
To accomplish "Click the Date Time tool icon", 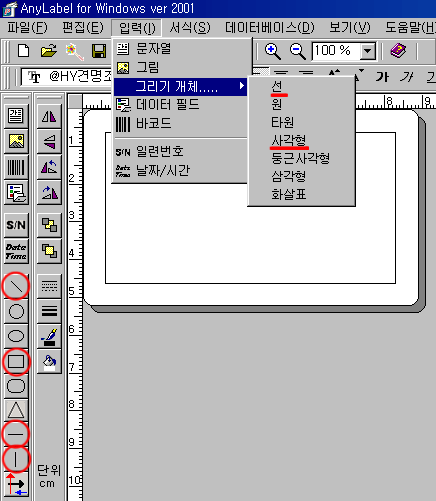I will [x=16, y=251].
